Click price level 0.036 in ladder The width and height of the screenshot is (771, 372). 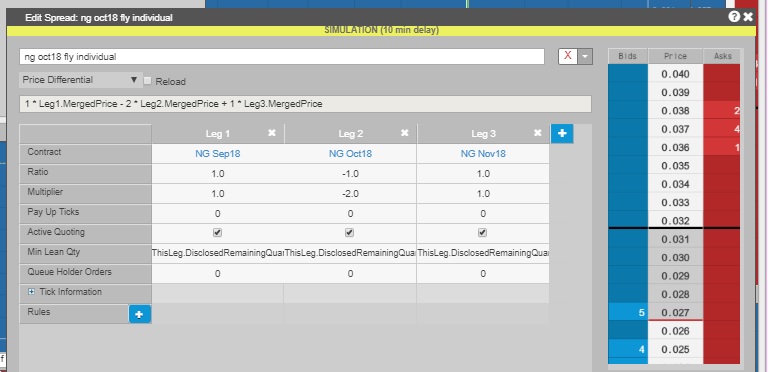(676, 147)
